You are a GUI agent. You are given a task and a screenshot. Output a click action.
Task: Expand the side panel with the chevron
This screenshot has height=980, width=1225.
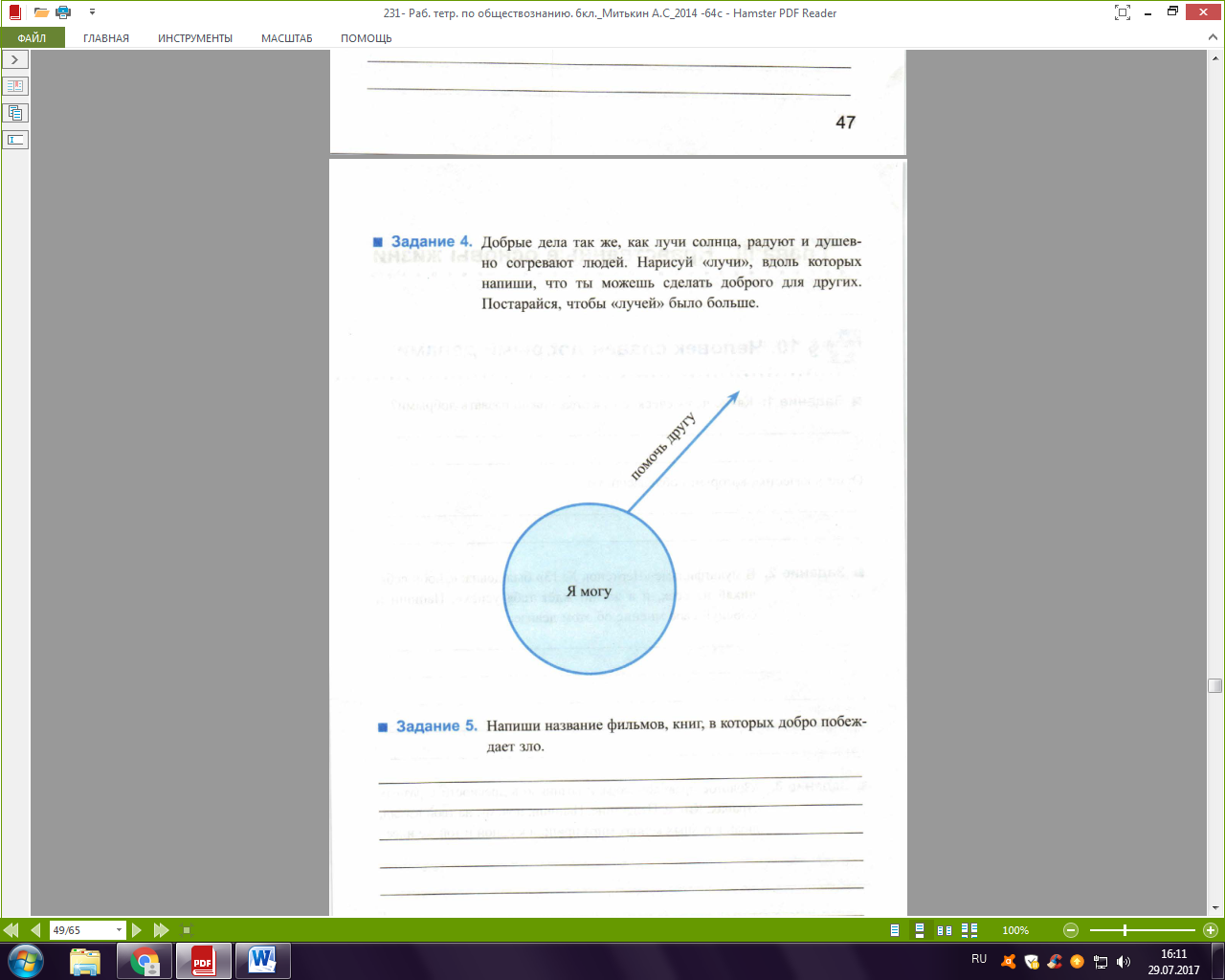click(15, 59)
